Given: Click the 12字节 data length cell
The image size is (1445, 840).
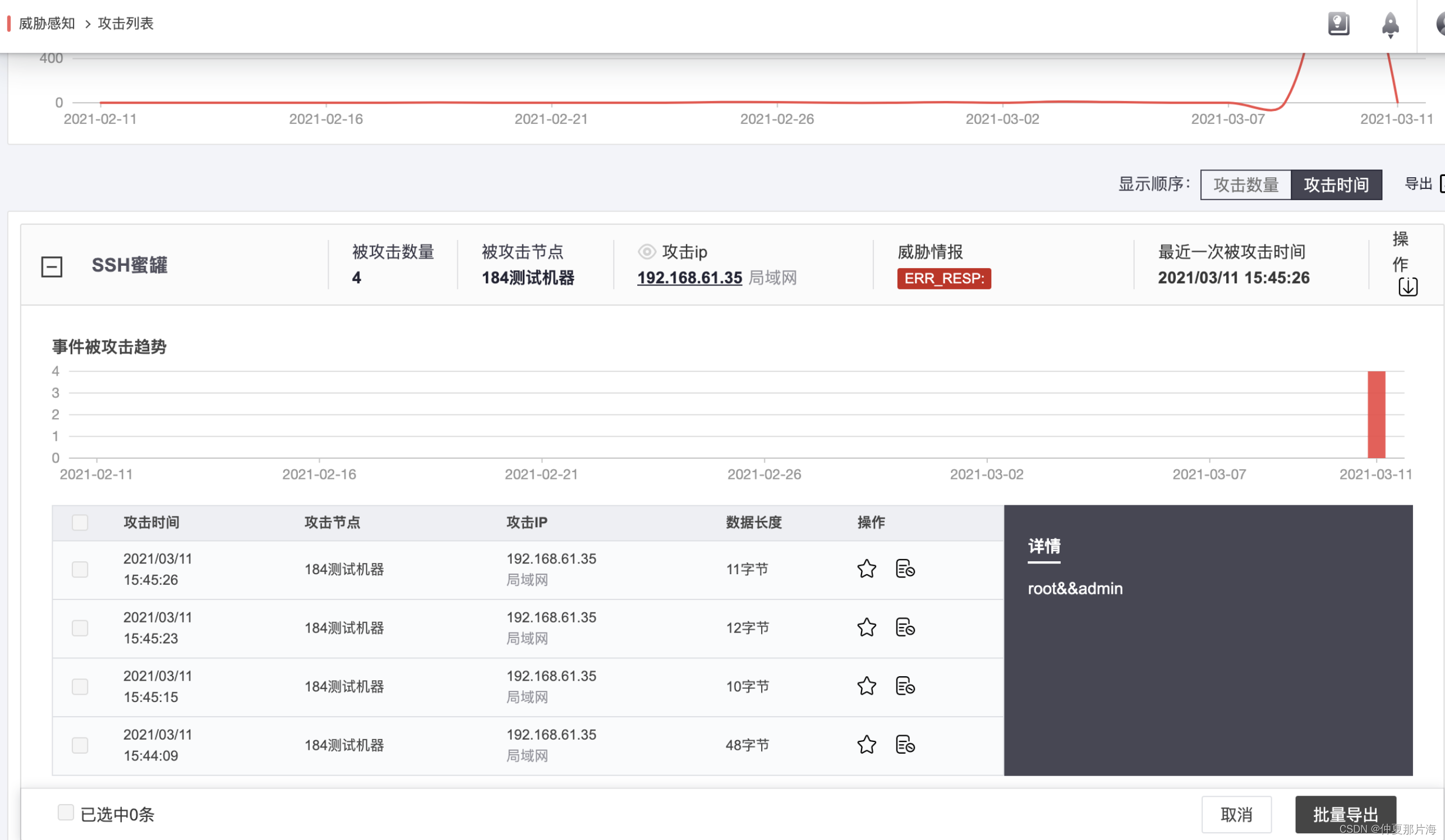Looking at the screenshot, I should tap(747, 628).
